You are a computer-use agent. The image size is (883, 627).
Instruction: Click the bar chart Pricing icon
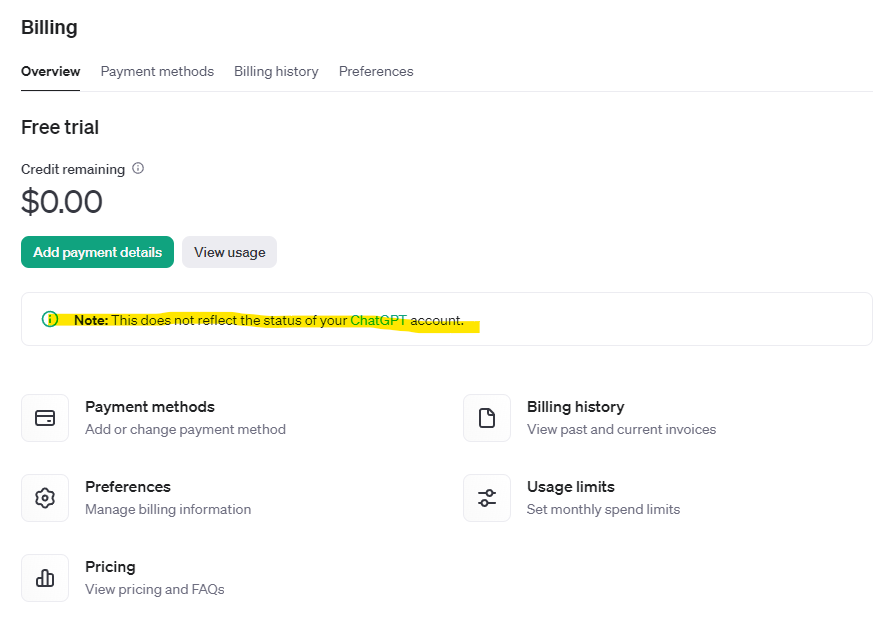(45, 578)
